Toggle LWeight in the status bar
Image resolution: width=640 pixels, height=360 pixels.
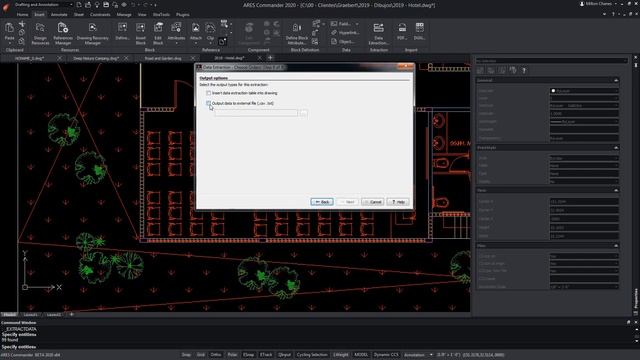point(341,355)
